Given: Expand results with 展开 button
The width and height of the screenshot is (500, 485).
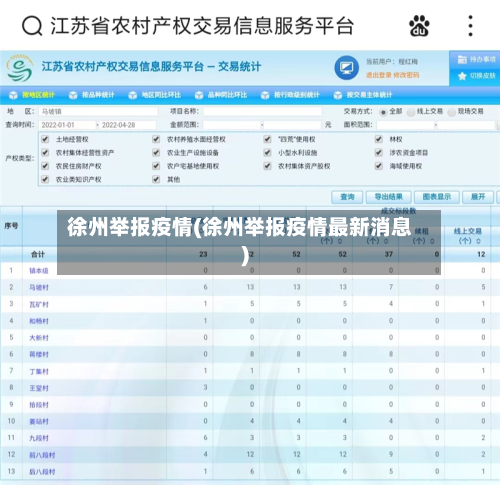Looking at the screenshot, I should tap(478, 197).
